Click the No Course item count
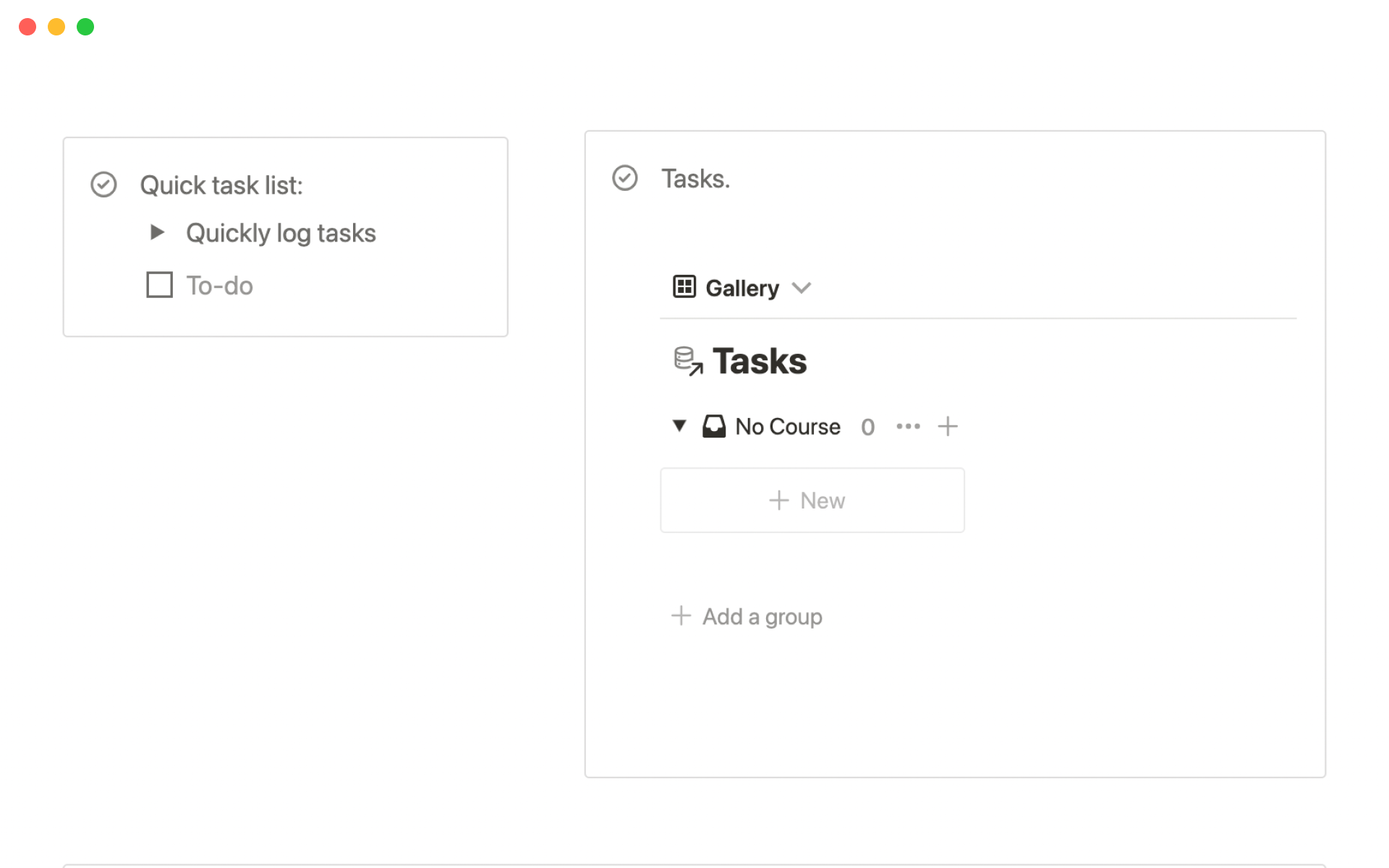This screenshot has width=1389, height=868. click(867, 427)
